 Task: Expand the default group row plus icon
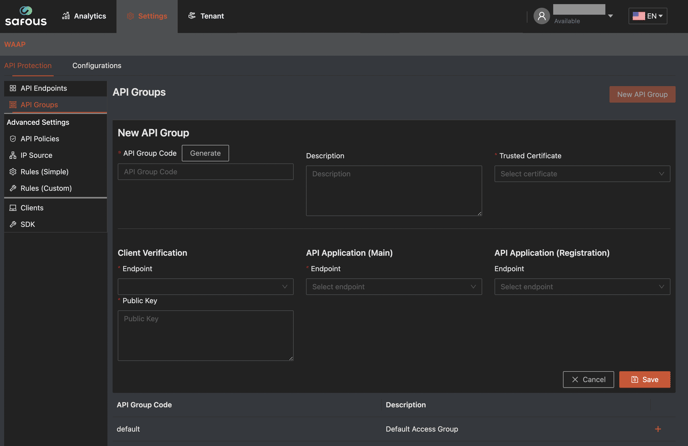[657, 429]
